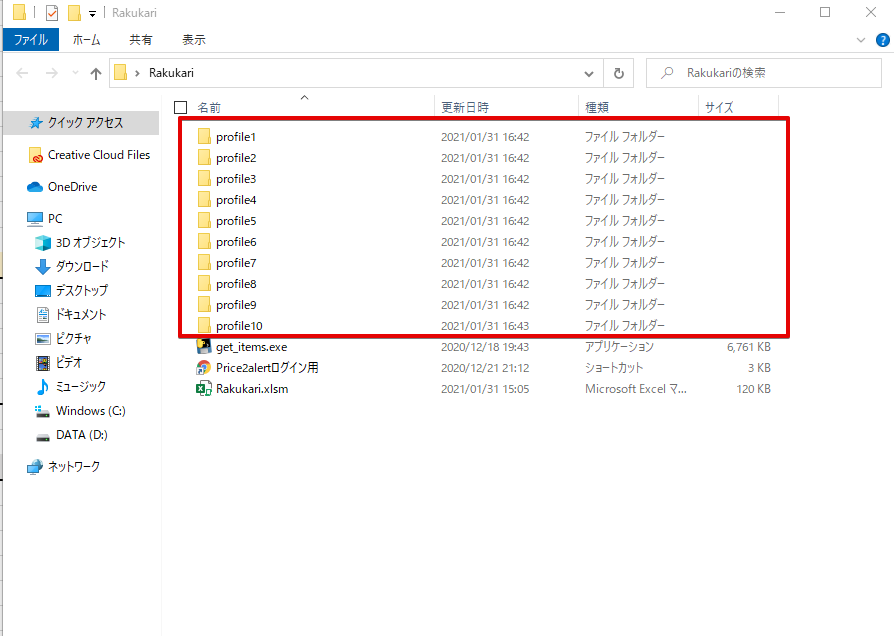Sort by the 更新日時 column header
Screen dimensions: 894x636
pos(465,107)
